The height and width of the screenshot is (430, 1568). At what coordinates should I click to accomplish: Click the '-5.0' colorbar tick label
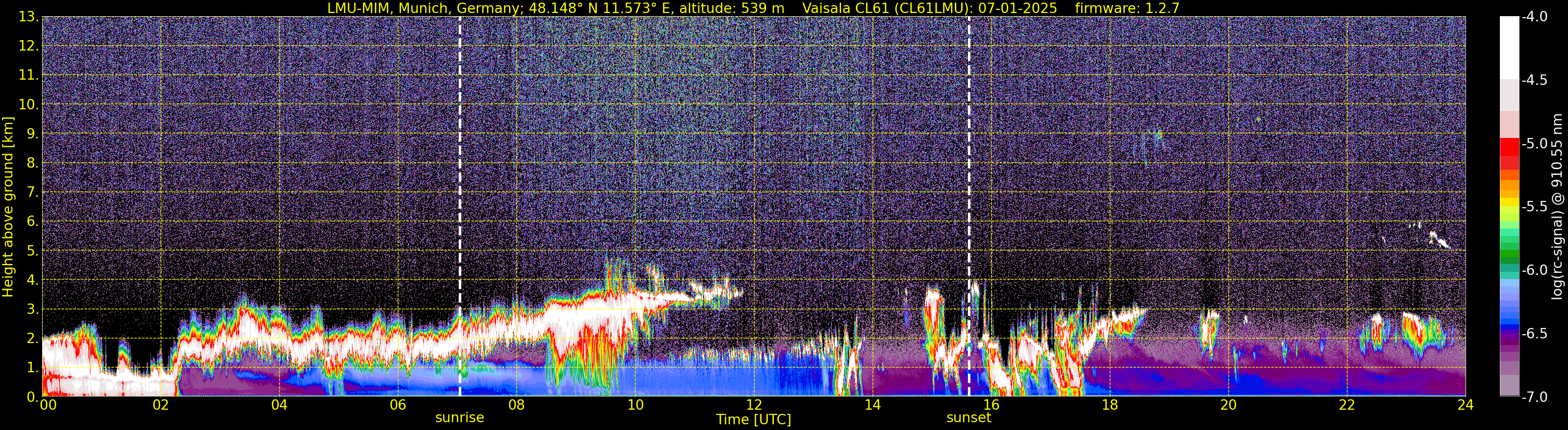[1534, 144]
